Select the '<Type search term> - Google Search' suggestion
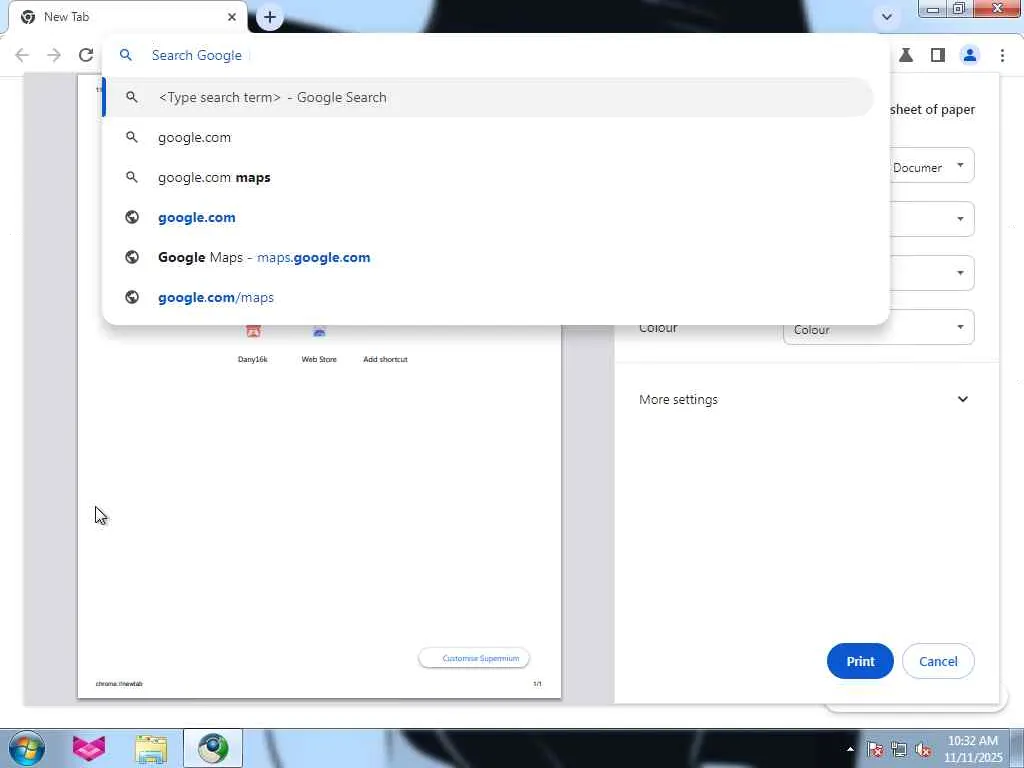Viewport: 1024px width, 768px height. (488, 97)
